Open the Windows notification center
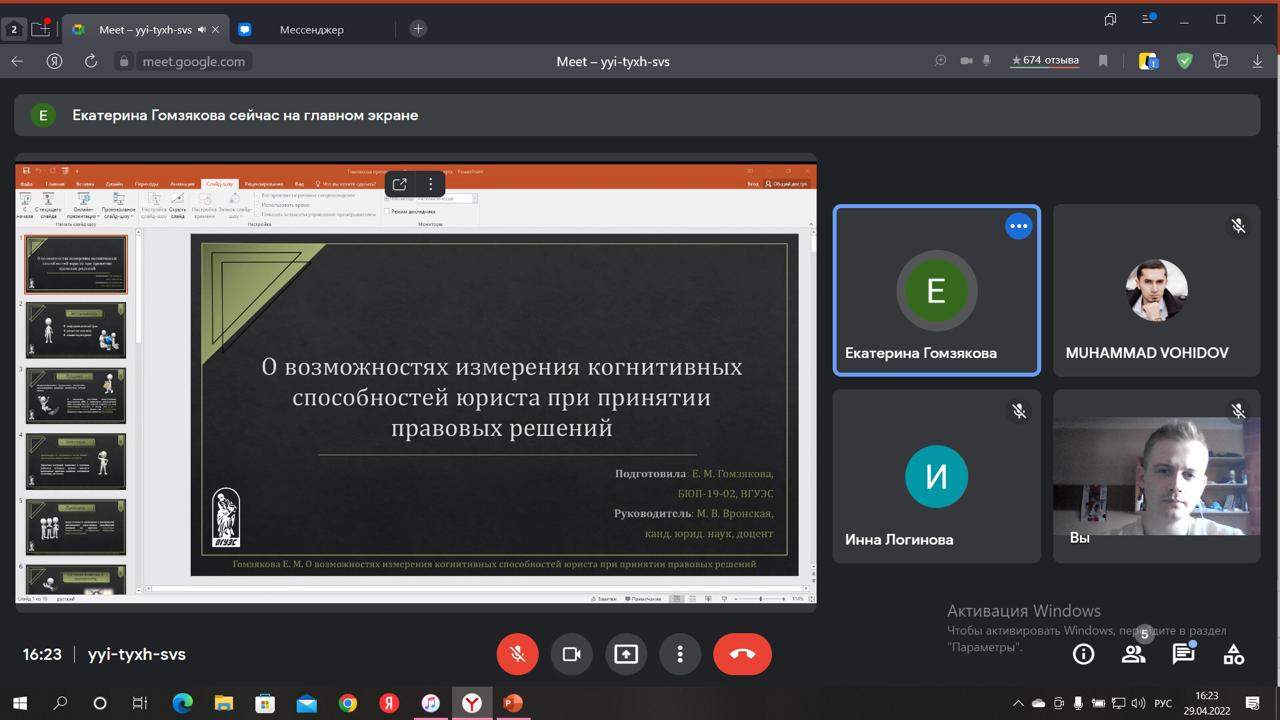Viewport: 1280px width, 720px height. (x=1252, y=703)
